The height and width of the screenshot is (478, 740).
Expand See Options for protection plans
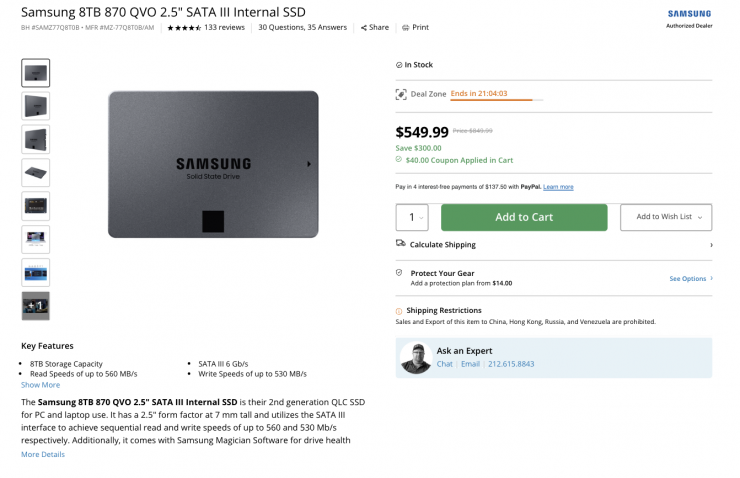690,279
